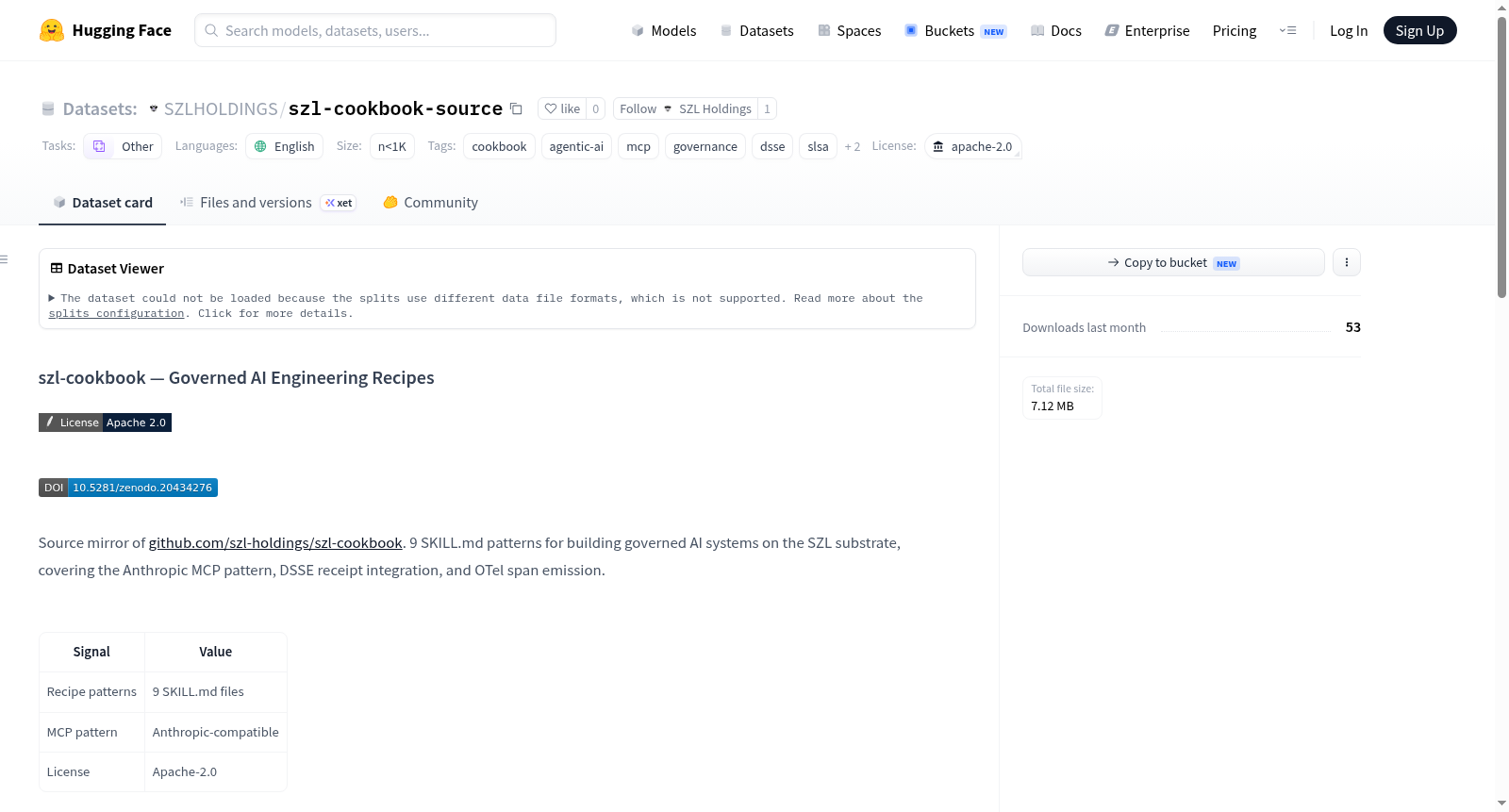Click the szl-cookbook-source dataset name
The width and height of the screenshot is (1509, 812).
395,108
